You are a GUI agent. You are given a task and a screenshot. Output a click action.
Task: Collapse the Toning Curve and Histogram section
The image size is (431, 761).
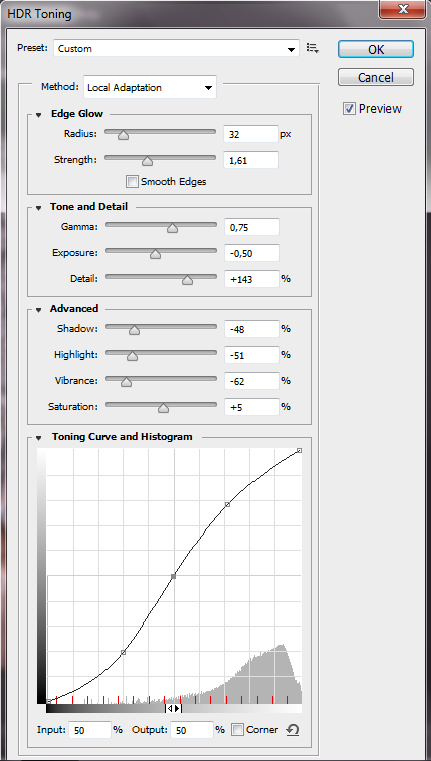pyautogui.click(x=39, y=438)
